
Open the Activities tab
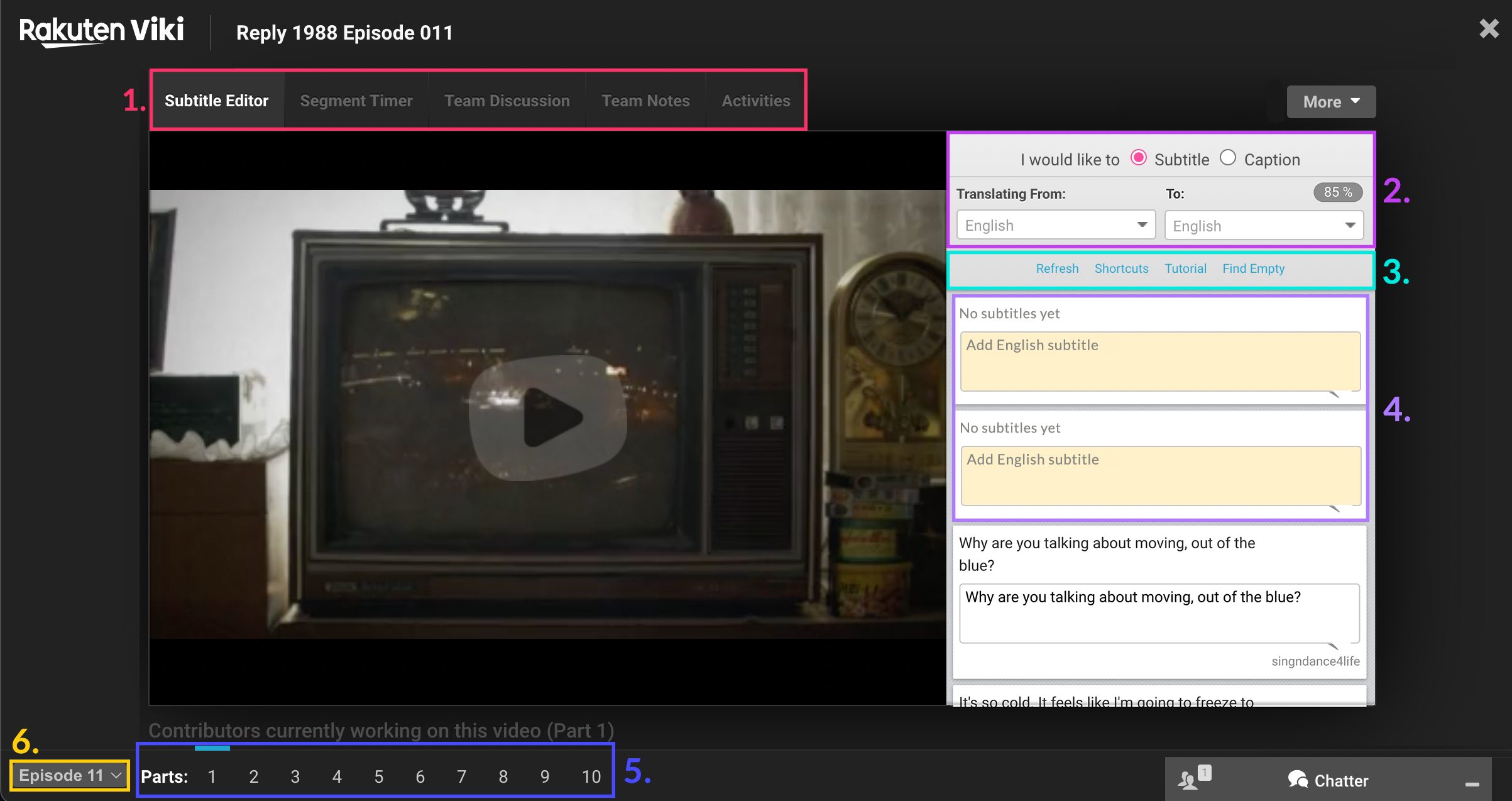[756, 101]
